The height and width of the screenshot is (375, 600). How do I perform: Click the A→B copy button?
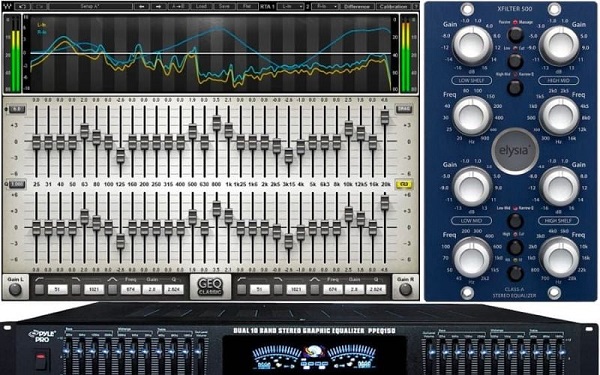(178, 7)
